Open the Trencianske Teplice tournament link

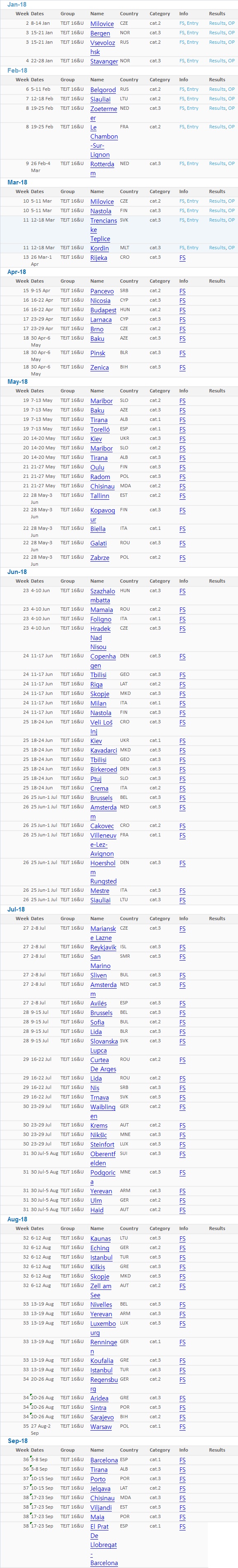[104, 229]
